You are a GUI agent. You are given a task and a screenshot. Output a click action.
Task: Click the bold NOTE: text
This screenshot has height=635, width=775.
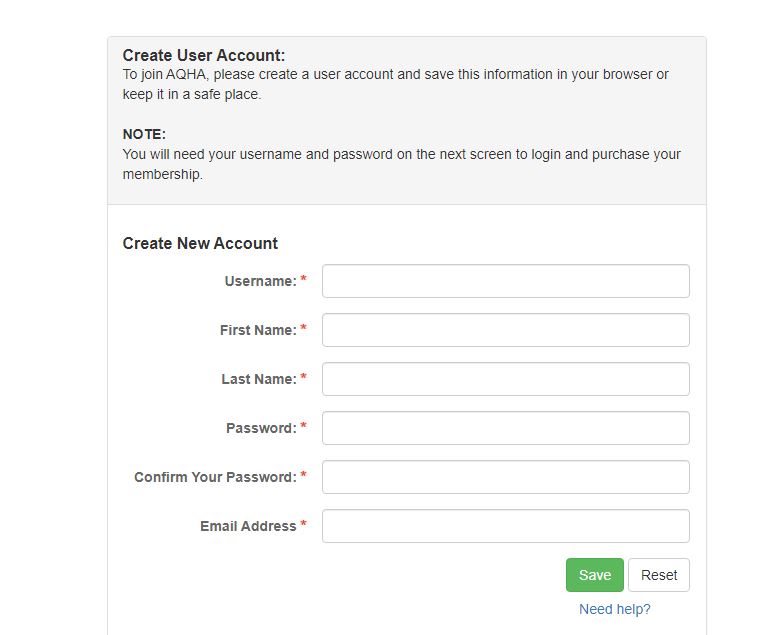pyautogui.click(x=144, y=134)
